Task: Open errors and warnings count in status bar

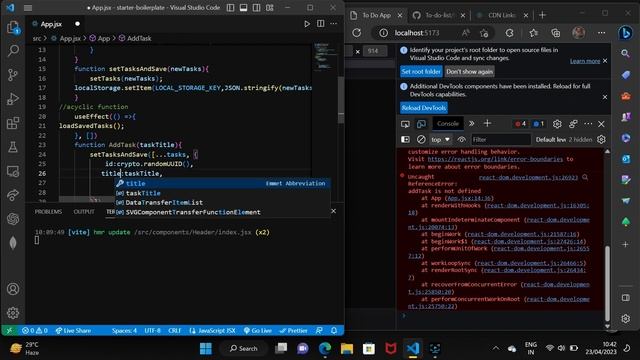Action: (35, 331)
